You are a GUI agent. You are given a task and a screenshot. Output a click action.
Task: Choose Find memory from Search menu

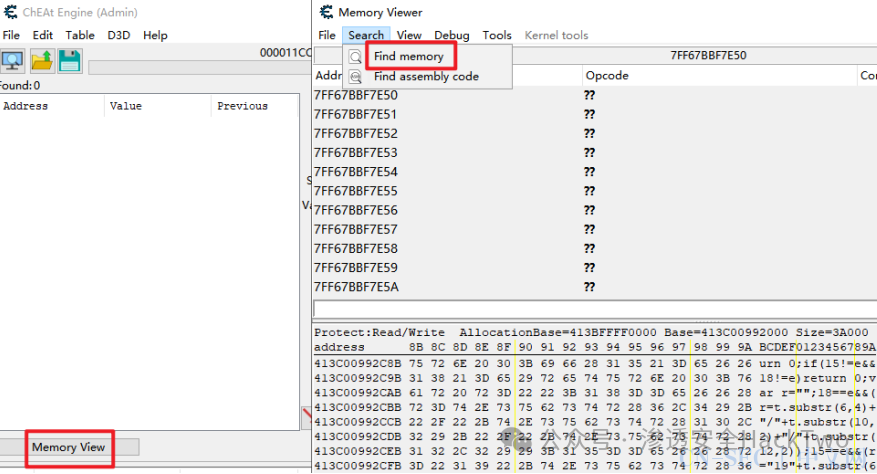[x=408, y=57]
